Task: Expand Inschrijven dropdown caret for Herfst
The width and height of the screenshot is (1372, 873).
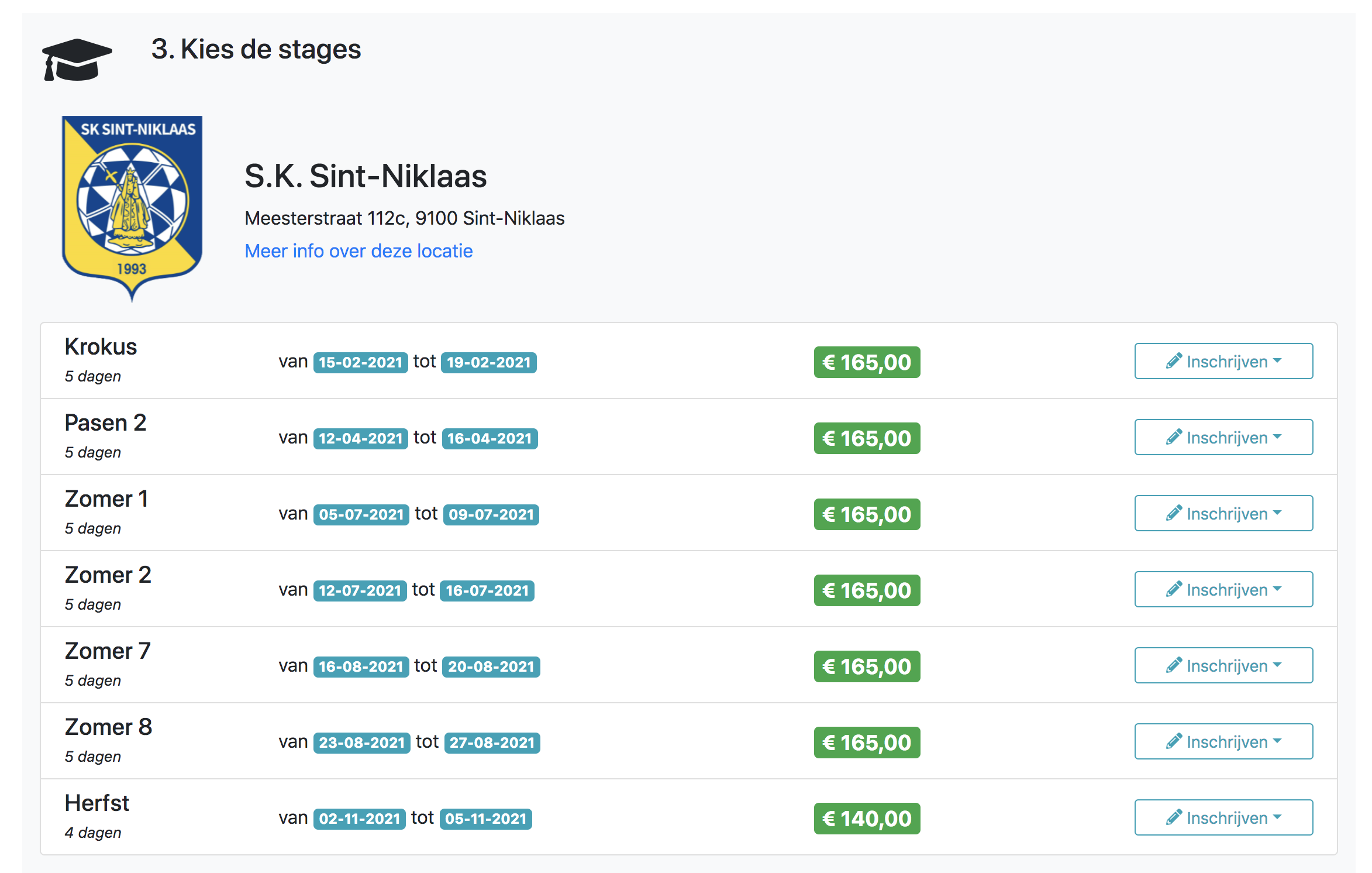Action: [x=1277, y=817]
